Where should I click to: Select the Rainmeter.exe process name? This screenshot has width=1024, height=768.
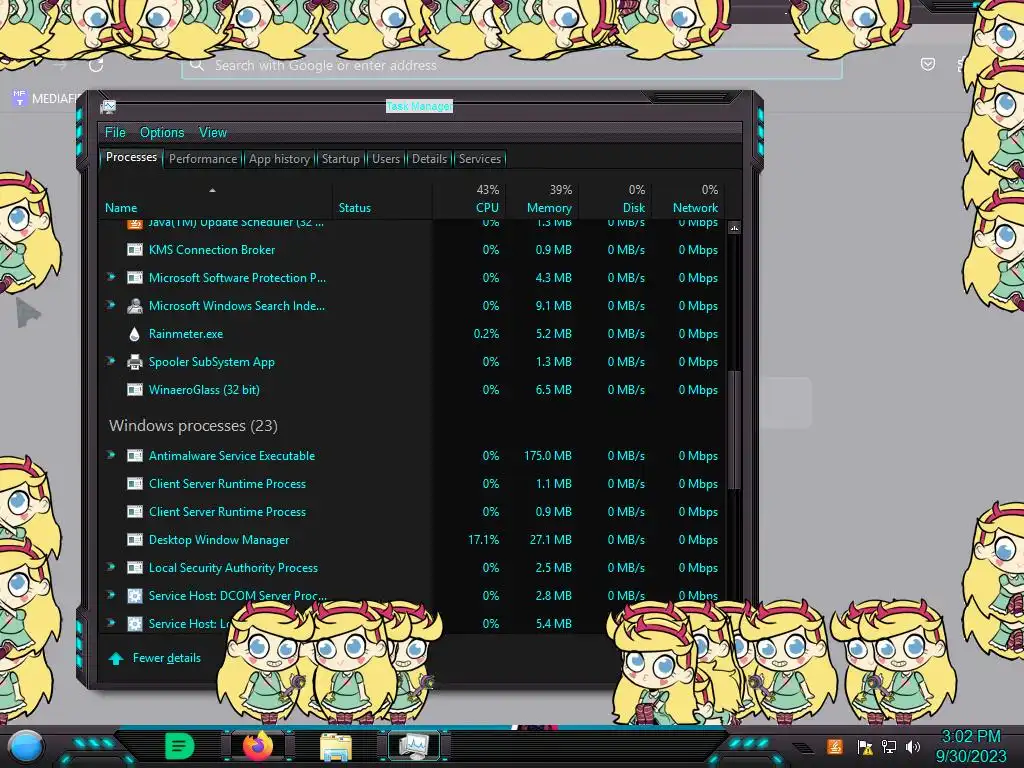(x=185, y=334)
